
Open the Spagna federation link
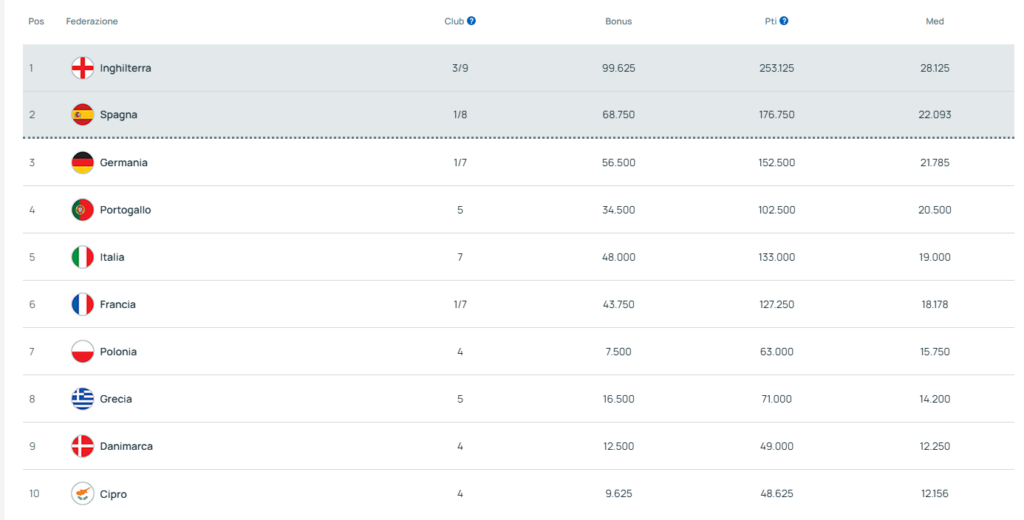(x=118, y=115)
